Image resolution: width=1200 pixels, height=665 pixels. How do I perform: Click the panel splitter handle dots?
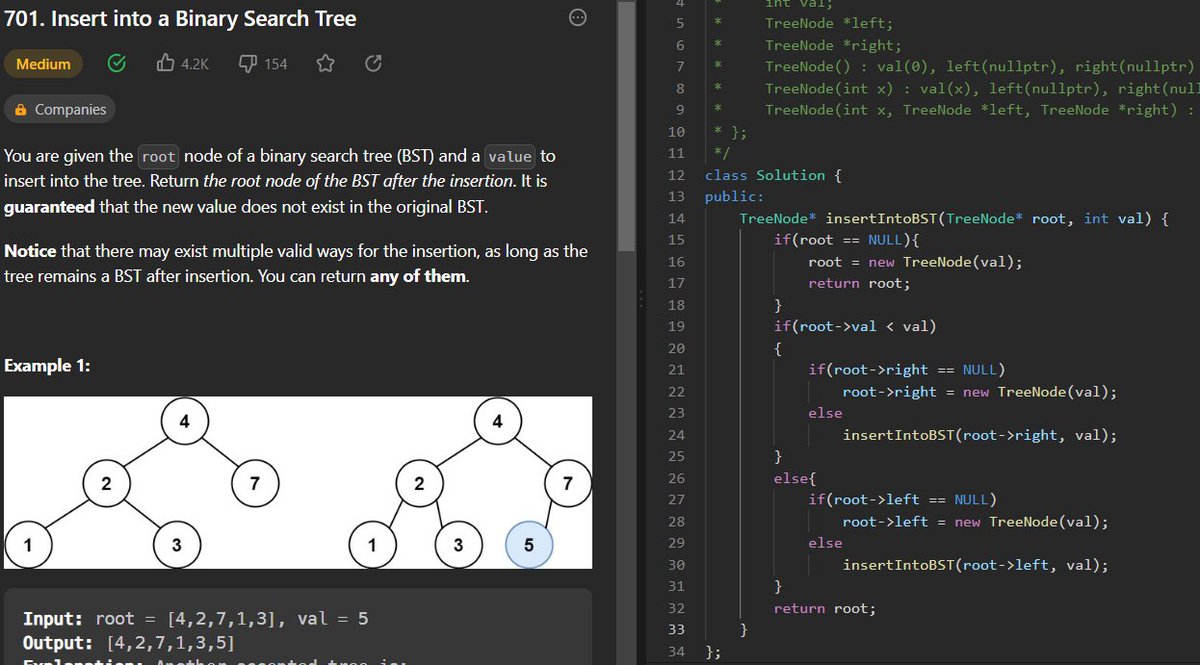(x=641, y=298)
